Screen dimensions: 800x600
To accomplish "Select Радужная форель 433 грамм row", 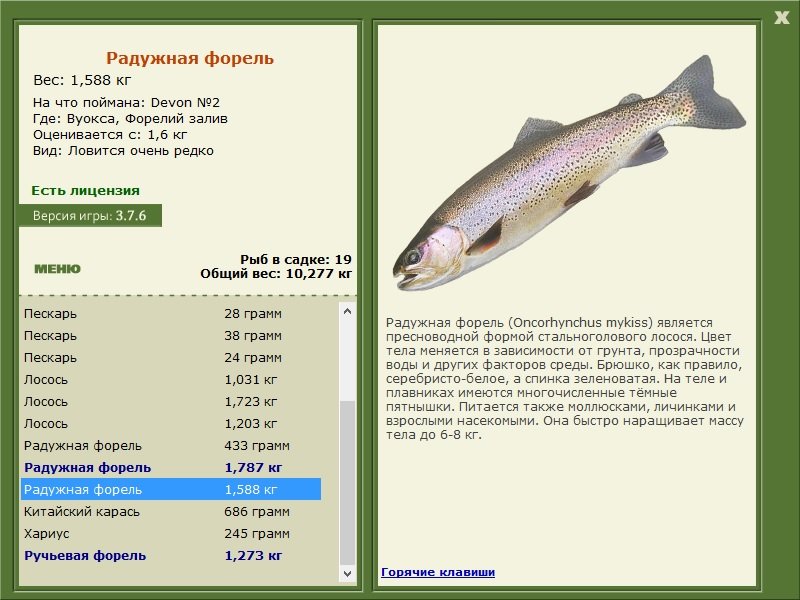I will click(170, 445).
